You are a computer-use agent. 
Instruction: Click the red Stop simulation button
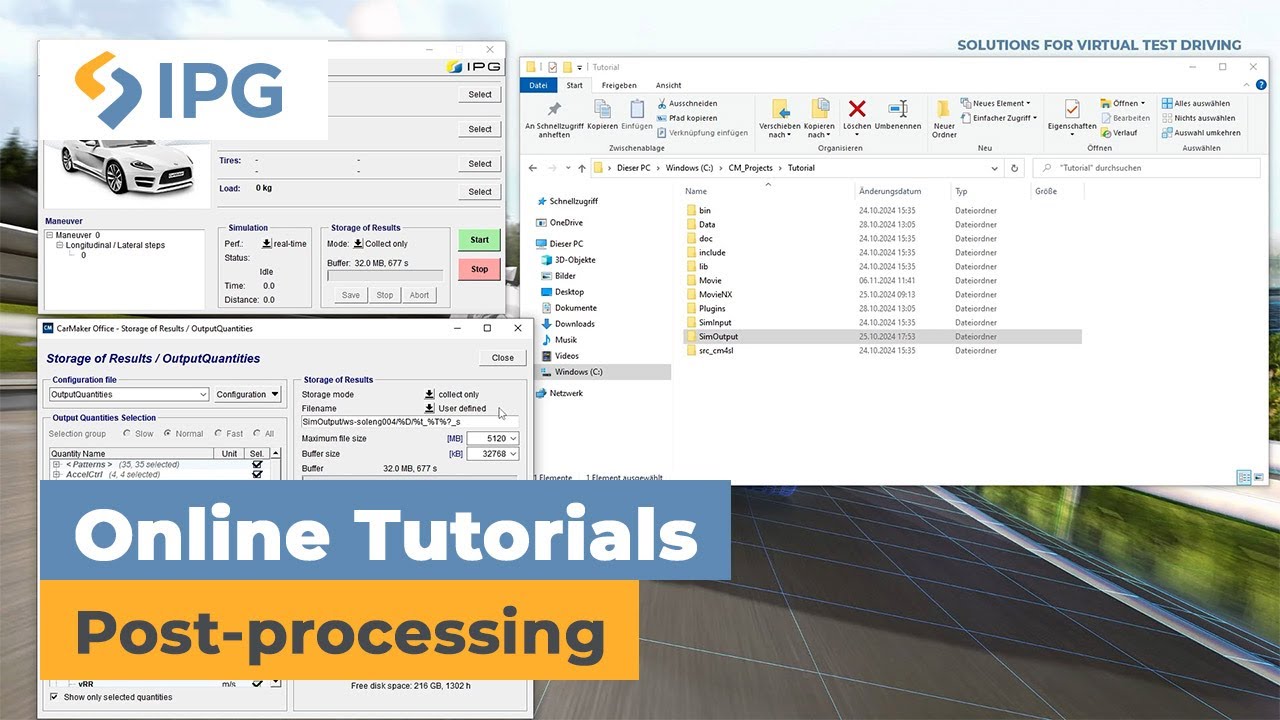480,269
